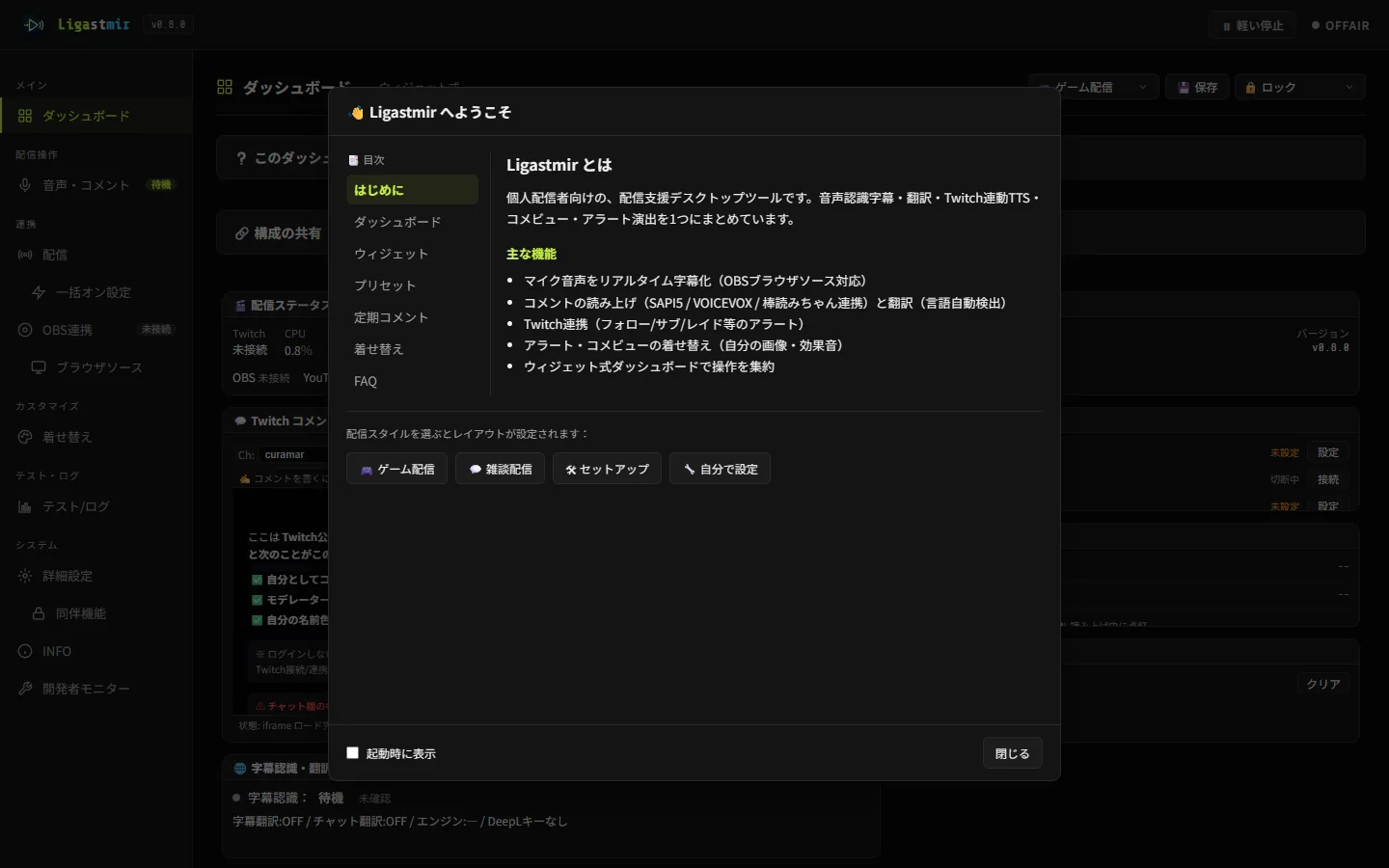1389x868 pixels.
Task: Toggle the 自分の名前色 checkbox in Twitch panel
Action: point(258,620)
